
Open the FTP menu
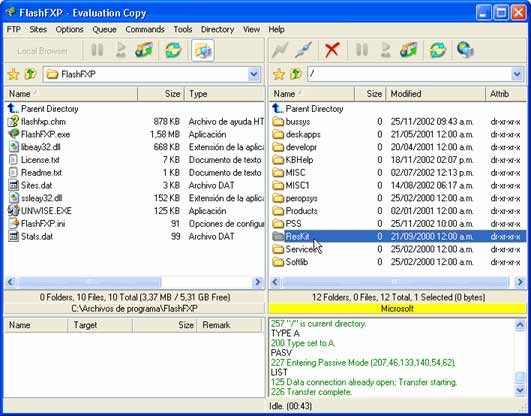point(14,29)
